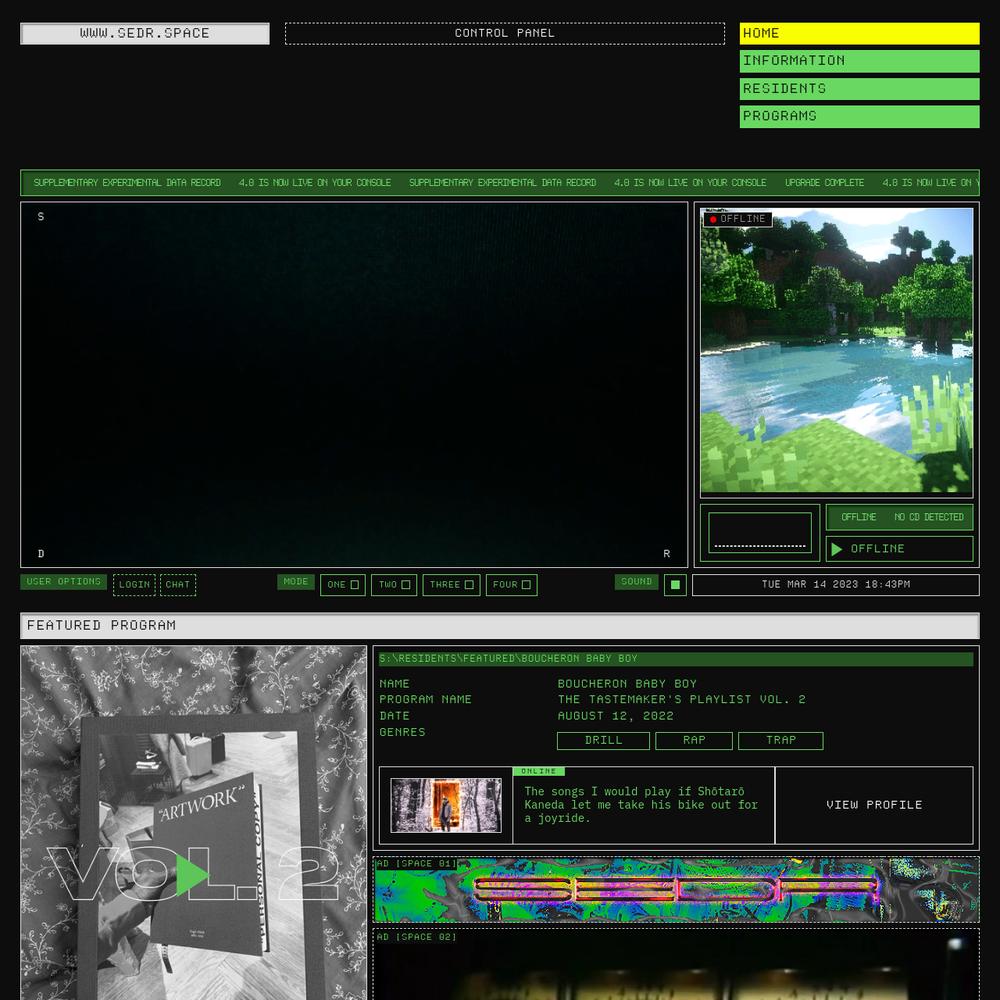Click the CONTROL PANEL header box
Screen dimensions: 1000x1000
(x=504, y=33)
